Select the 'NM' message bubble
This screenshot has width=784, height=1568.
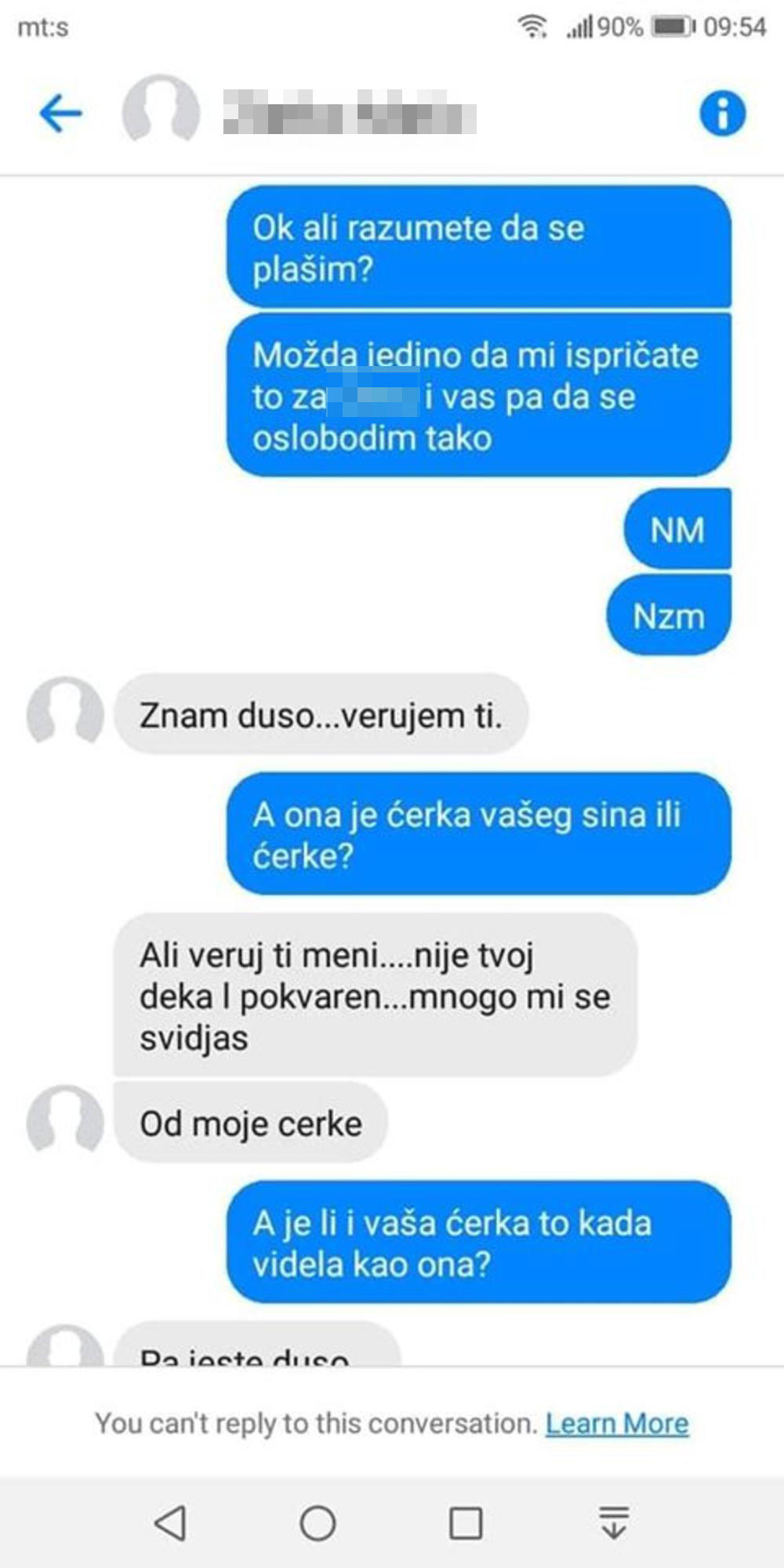677,529
